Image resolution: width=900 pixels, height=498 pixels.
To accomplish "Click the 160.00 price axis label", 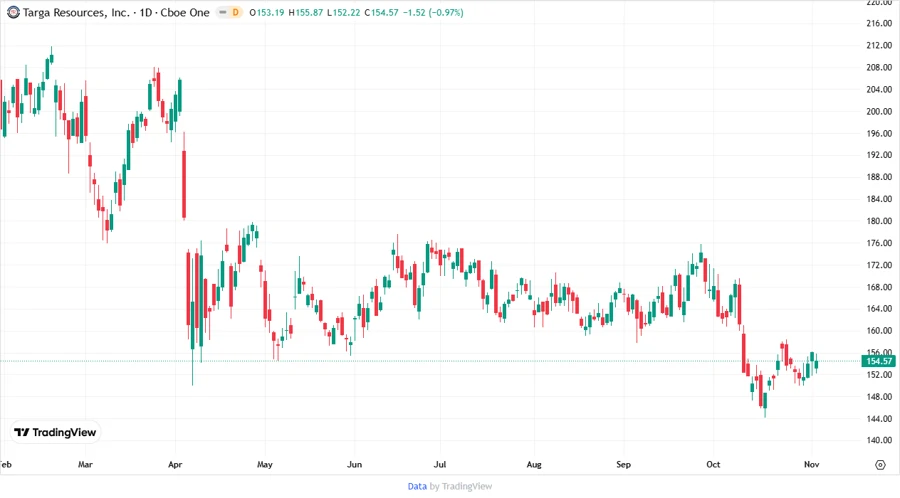I will click(879, 330).
